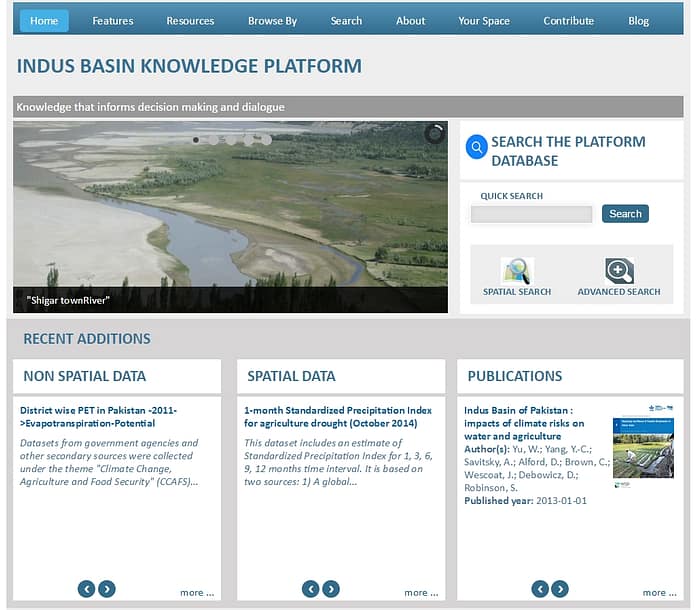Click into the Quick Search text field
696x610 pixels.
pyautogui.click(x=531, y=214)
